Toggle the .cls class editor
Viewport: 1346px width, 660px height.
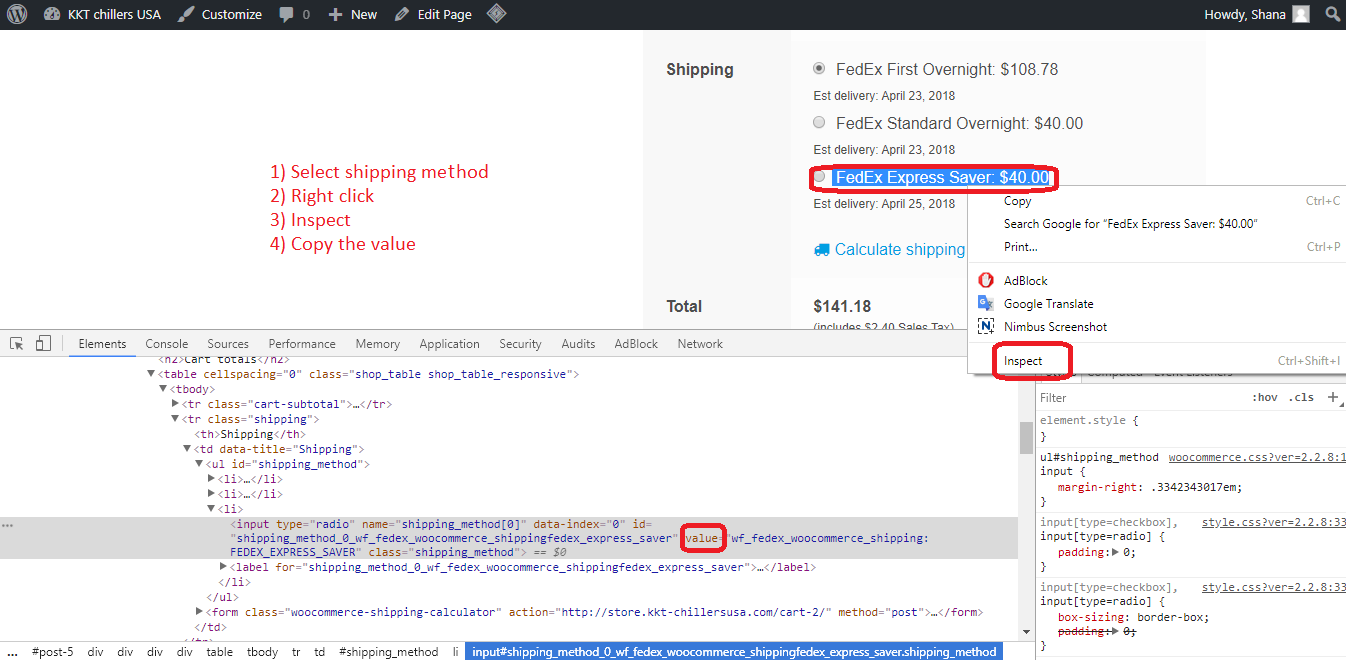click(1302, 397)
